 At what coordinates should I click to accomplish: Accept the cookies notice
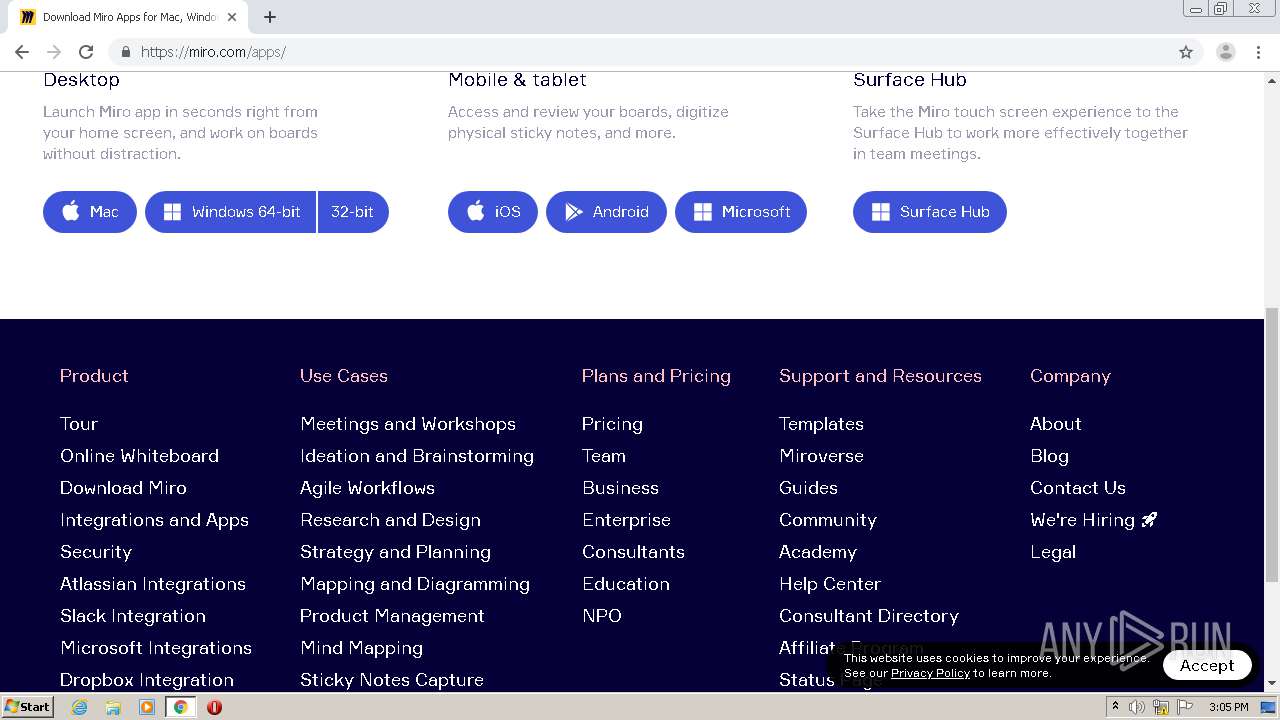[1207, 665]
